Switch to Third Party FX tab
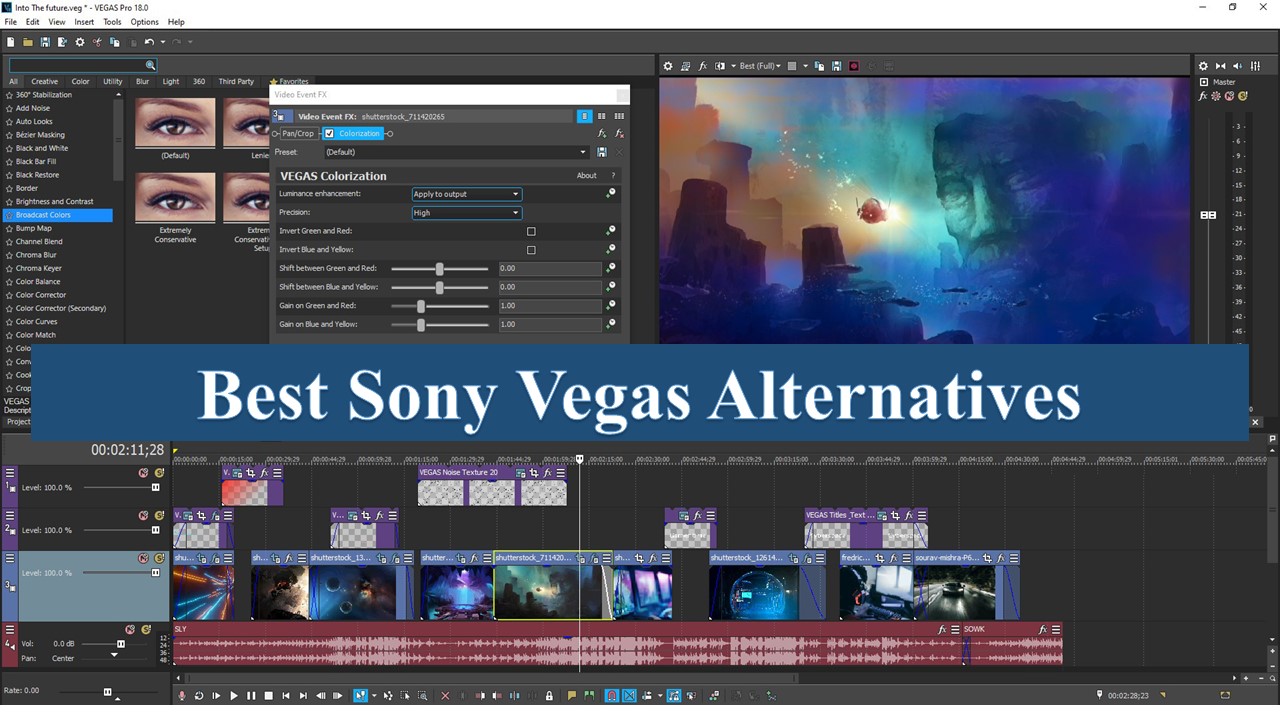1280x720 pixels. (236, 82)
